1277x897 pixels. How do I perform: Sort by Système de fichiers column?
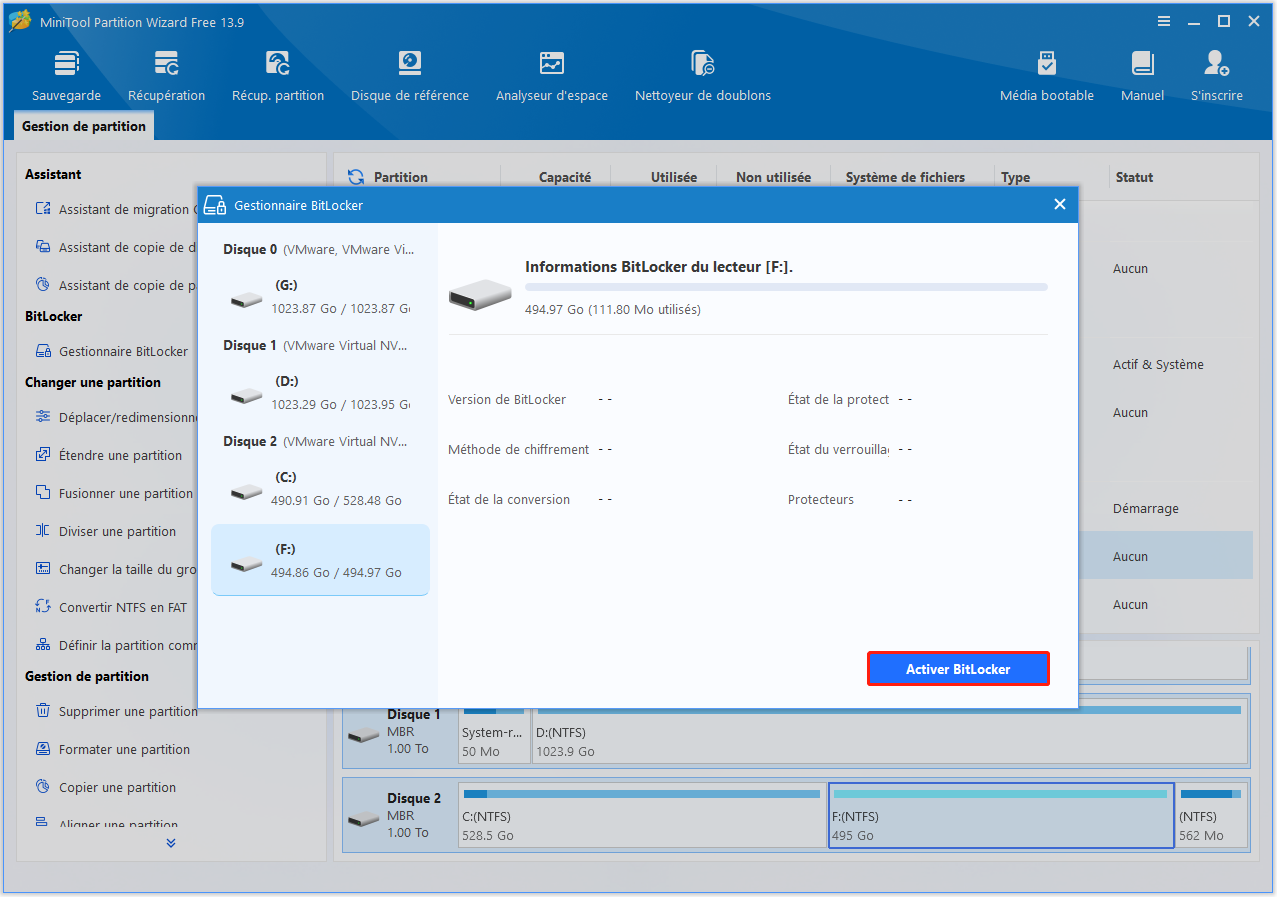(x=905, y=177)
